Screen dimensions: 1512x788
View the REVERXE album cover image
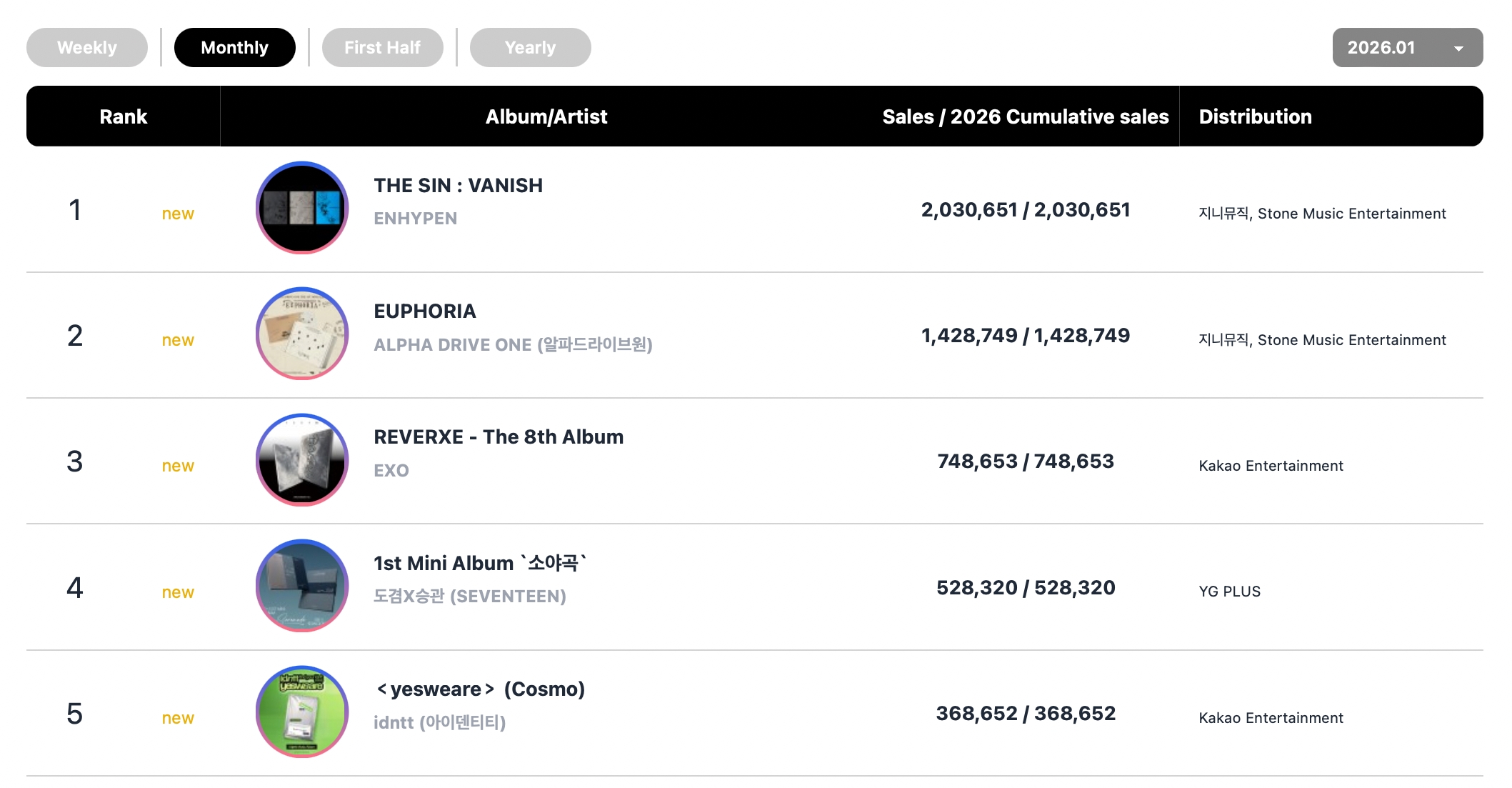point(302,460)
